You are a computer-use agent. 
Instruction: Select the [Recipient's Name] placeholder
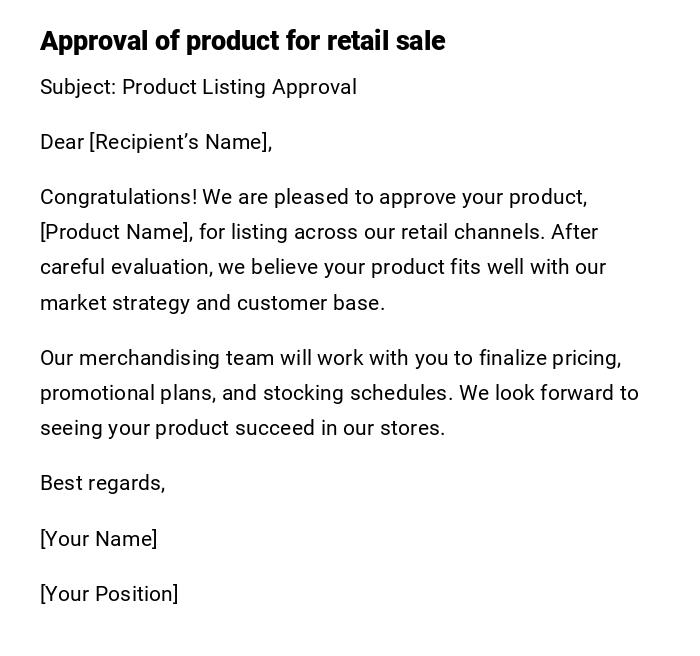click(180, 142)
